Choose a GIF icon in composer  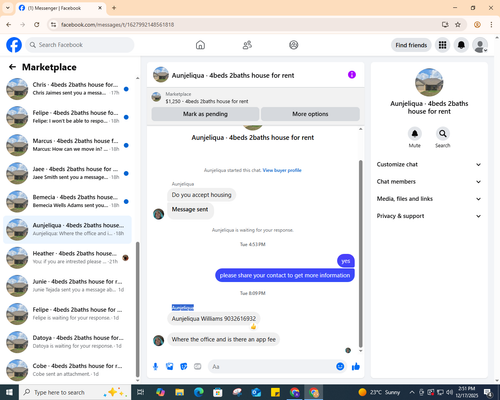[198, 367]
